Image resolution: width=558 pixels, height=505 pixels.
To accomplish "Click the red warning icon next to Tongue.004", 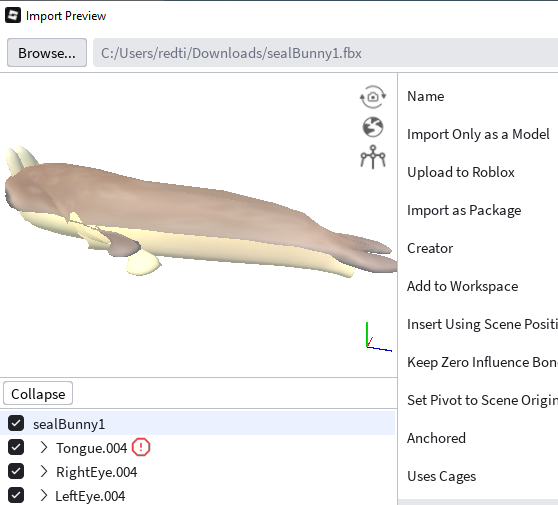I will (x=141, y=447).
